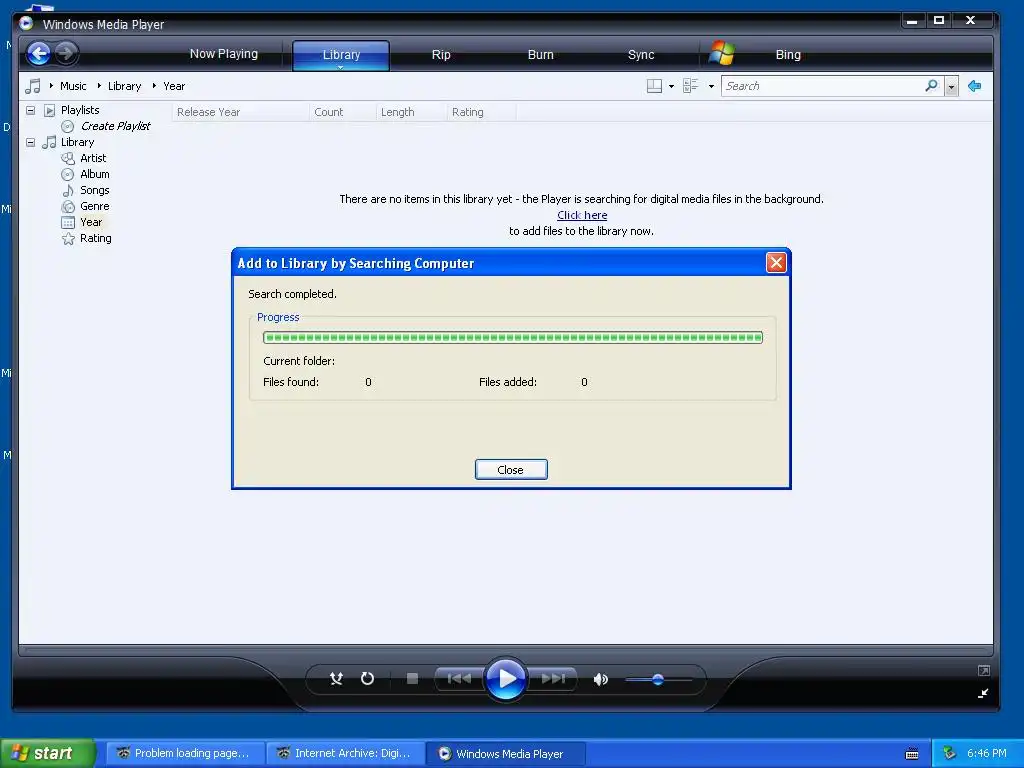Close Add to Library dialog with X
The height and width of the screenshot is (768, 1024).
click(776, 263)
